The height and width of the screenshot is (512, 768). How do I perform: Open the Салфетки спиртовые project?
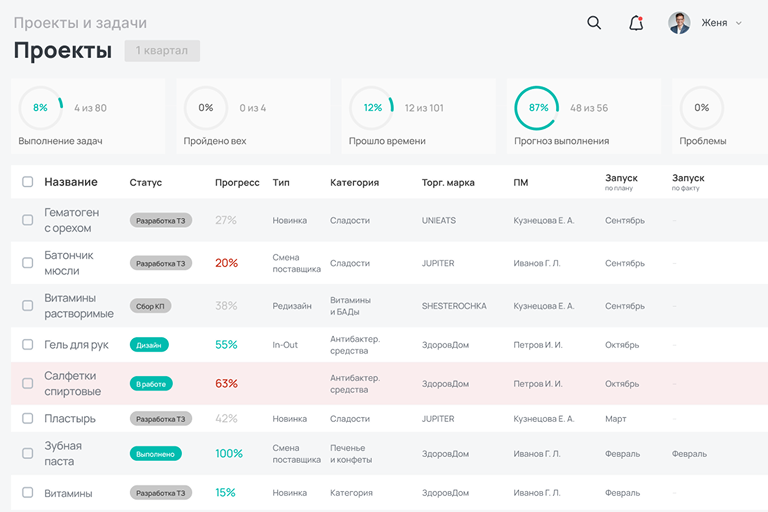click(x=72, y=384)
